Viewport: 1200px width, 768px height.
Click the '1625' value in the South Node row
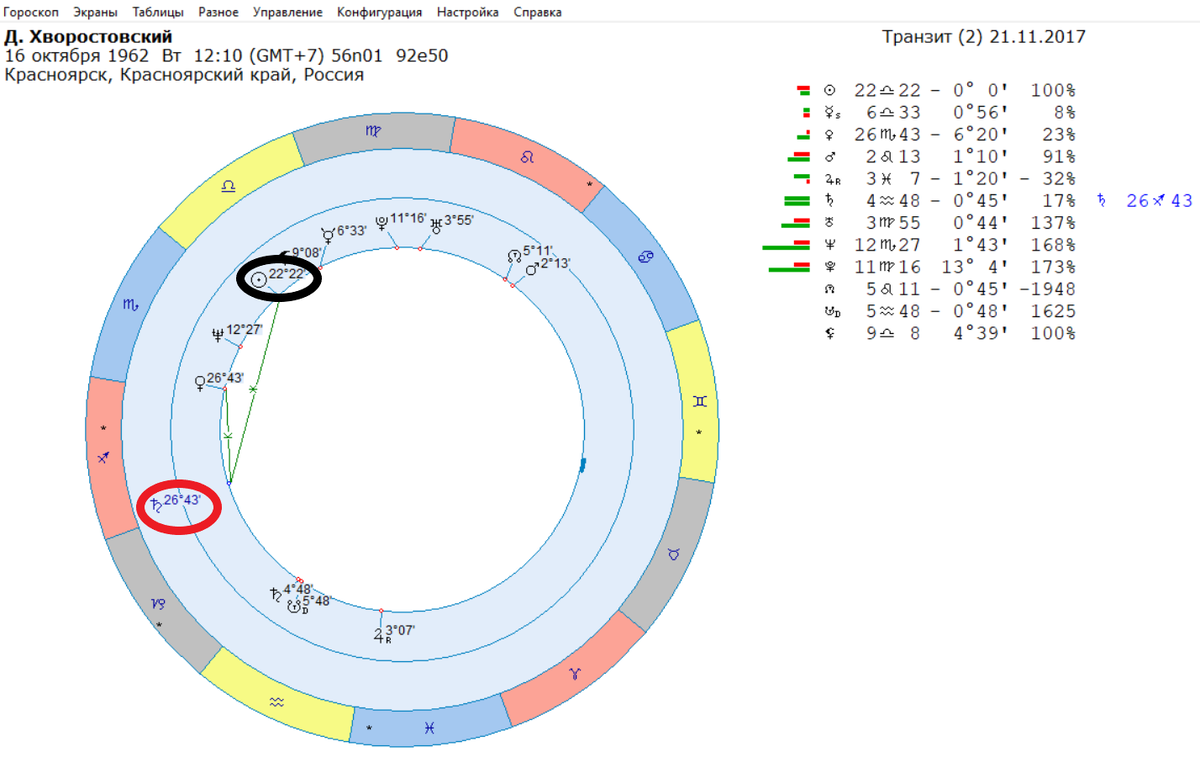(1055, 311)
